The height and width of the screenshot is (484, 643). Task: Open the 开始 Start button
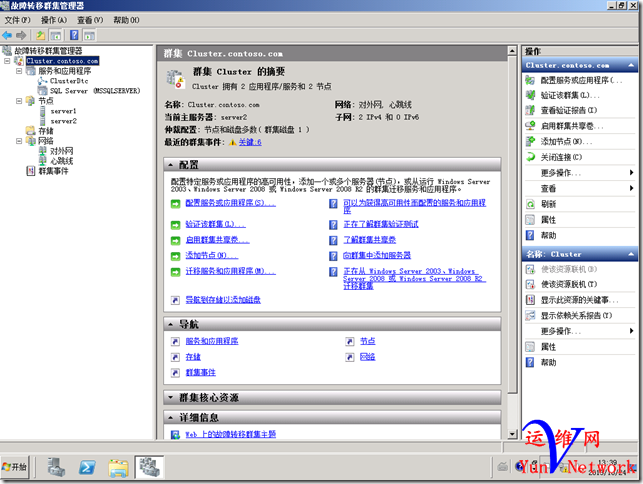pyautogui.click(x=15, y=467)
